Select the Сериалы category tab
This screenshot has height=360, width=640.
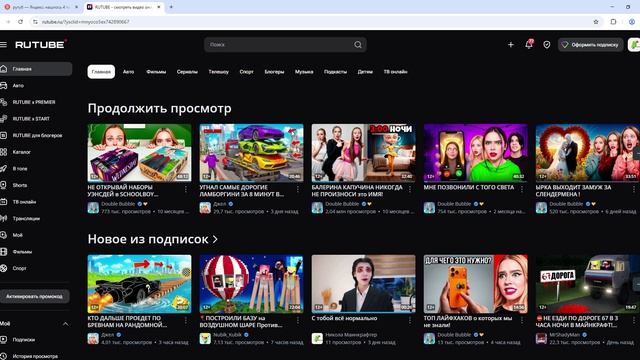click(187, 72)
